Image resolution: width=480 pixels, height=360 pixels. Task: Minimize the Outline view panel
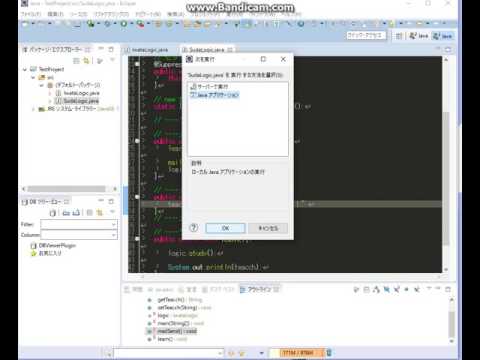pyautogui.click(x=438, y=288)
